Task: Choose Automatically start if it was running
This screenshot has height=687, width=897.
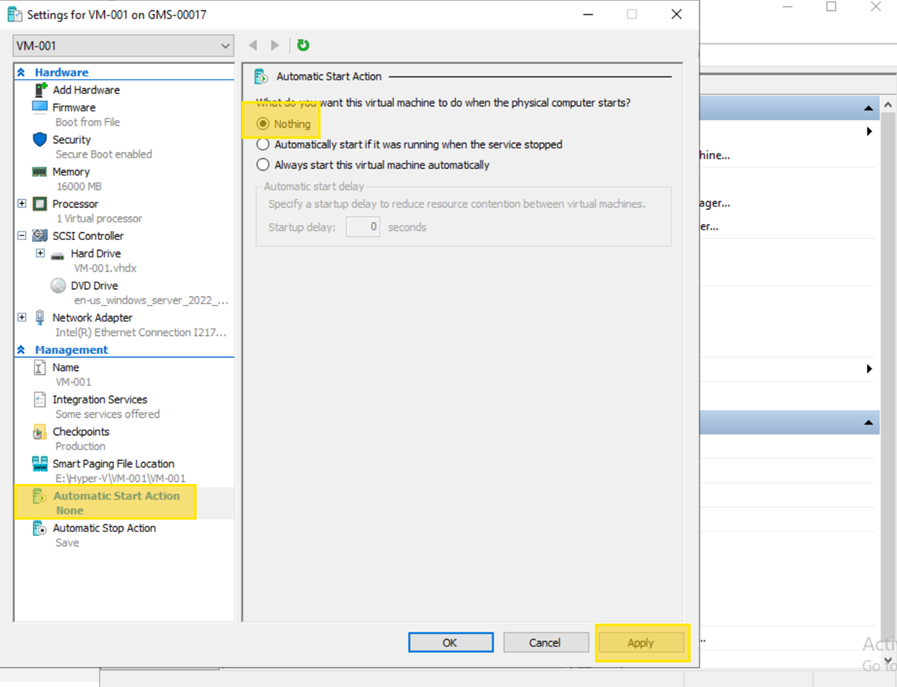Action: 263,145
